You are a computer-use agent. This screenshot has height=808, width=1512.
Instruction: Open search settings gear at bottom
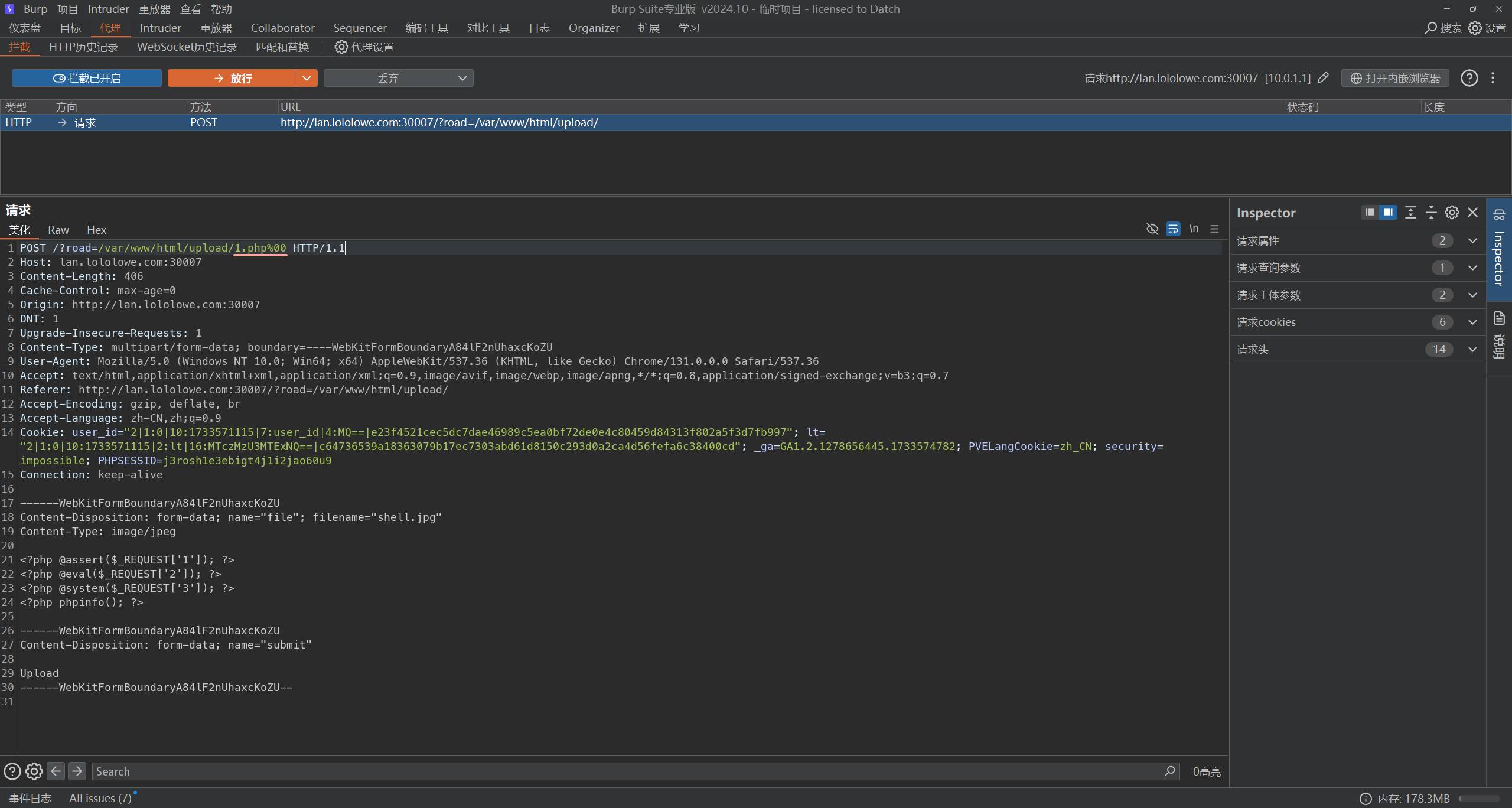(x=34, y=771)
